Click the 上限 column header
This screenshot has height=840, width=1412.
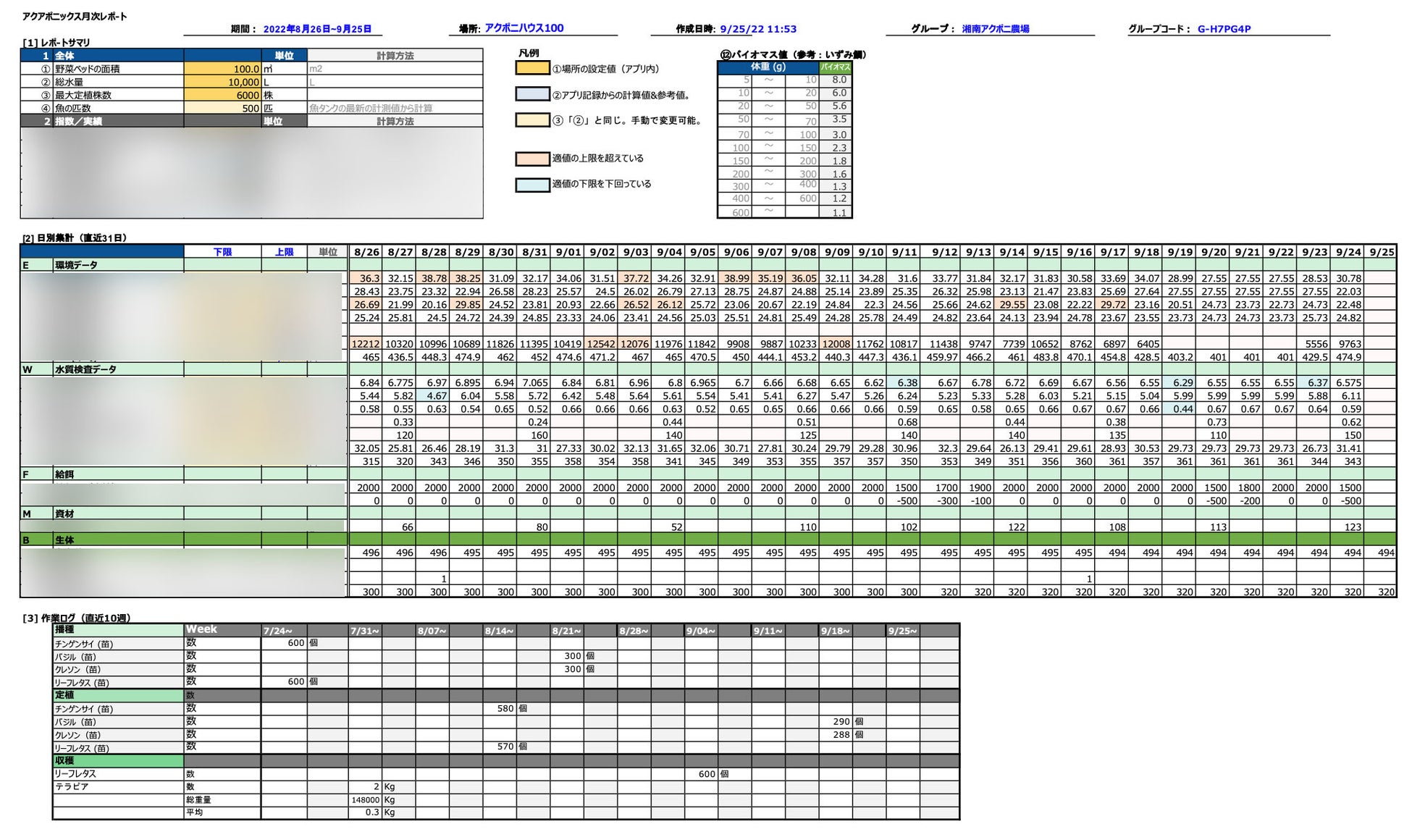284,252
